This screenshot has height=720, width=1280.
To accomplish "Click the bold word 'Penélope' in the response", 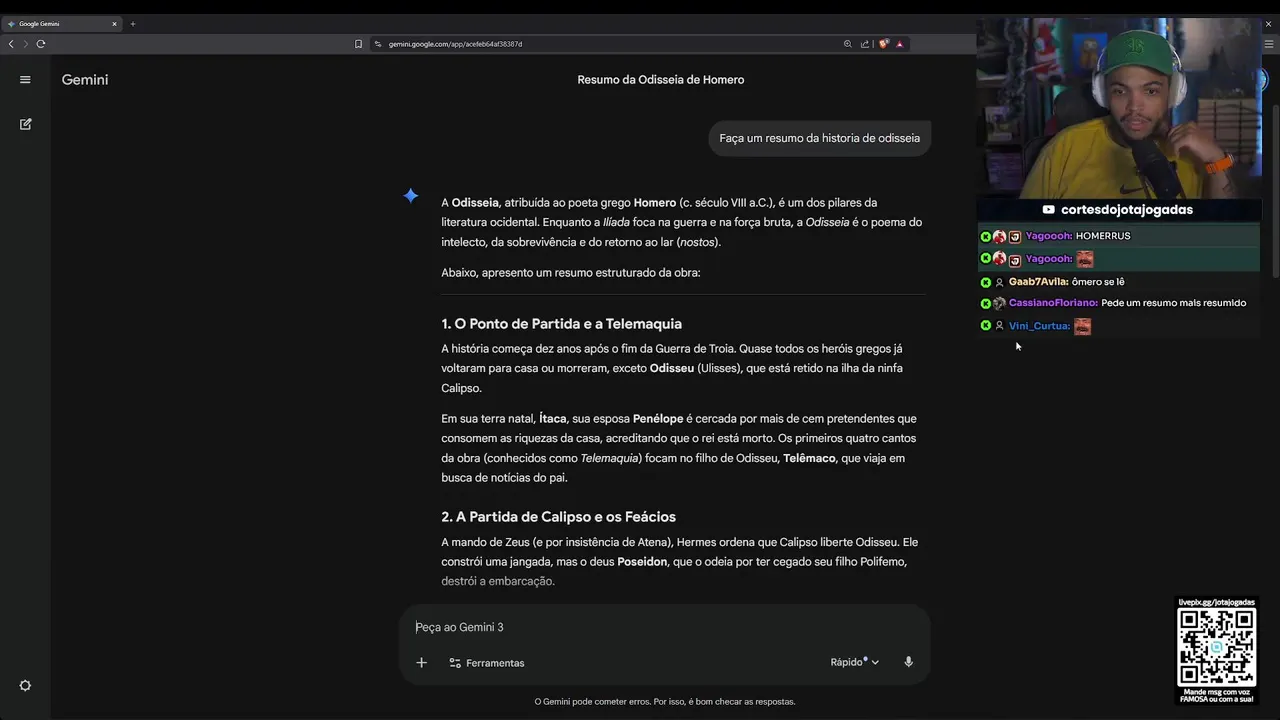I will 658,419.
